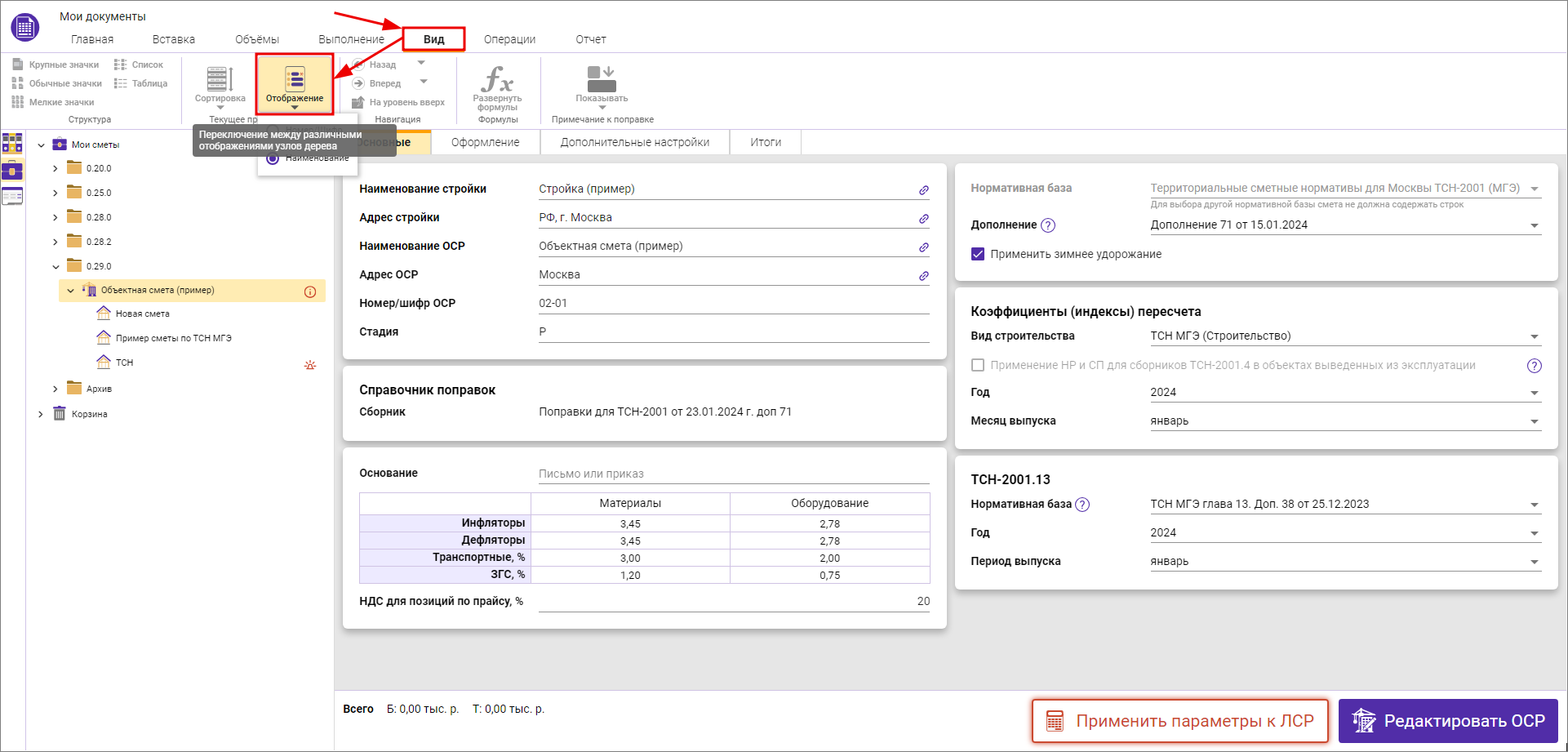The image size is (1568, 752).
Task: Open the Операции ribbon tab
Action: coord(509,39)
